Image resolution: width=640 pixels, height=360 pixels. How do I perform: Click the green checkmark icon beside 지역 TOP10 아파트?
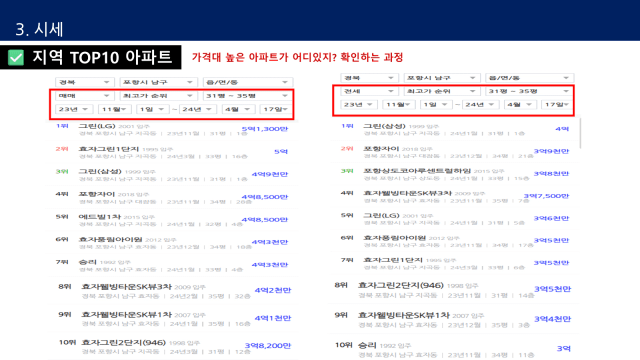point(16,57)
